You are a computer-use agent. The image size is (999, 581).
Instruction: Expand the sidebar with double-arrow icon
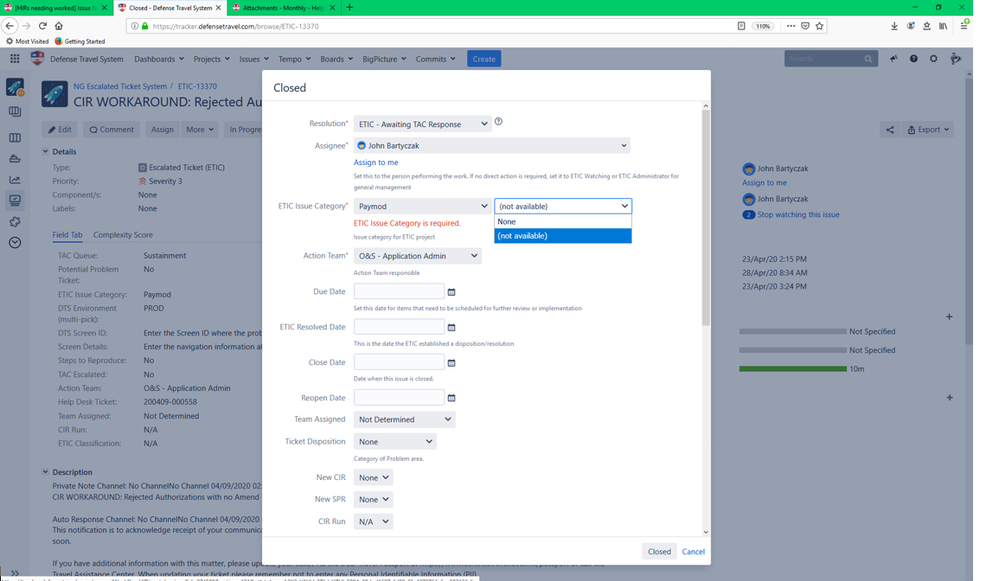(15, 573)
